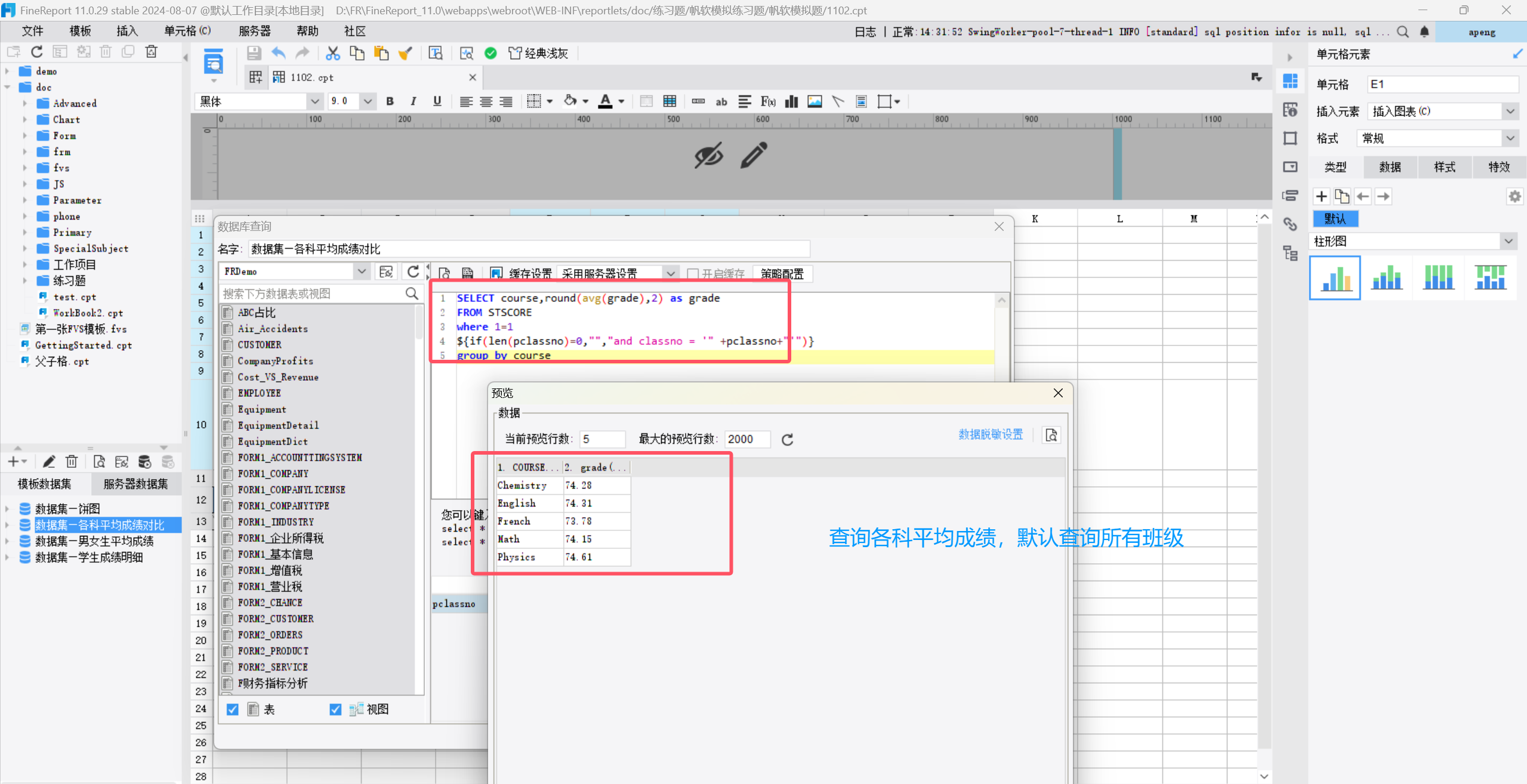The width and height of the screenshot is (1527, 784).
Task: Click the 策略配置 button
Action: click(x=781, y=274)
